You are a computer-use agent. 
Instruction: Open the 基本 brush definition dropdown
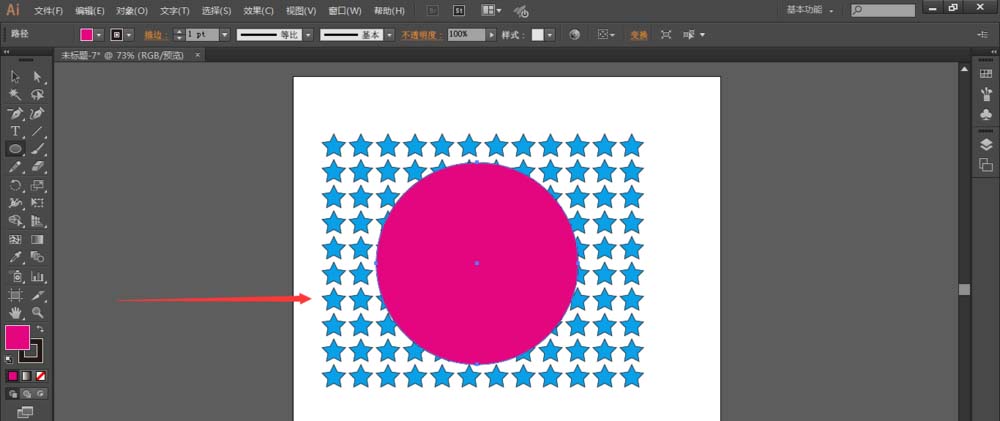pyautogui.click(x=389, y=35)
